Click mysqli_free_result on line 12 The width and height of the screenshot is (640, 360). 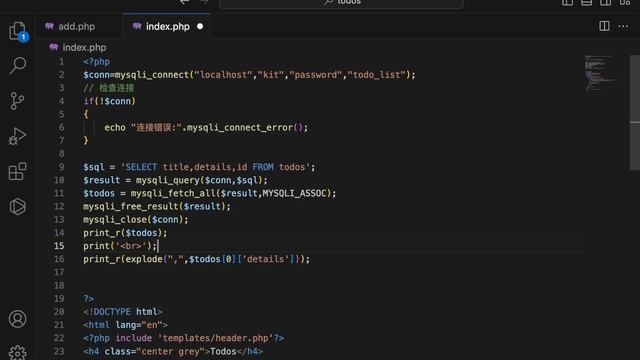131,207
